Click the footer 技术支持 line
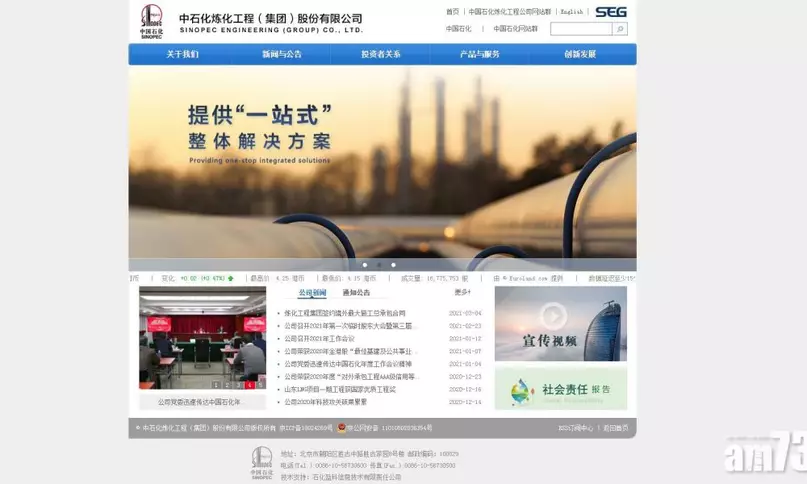 tap(341, 477)
